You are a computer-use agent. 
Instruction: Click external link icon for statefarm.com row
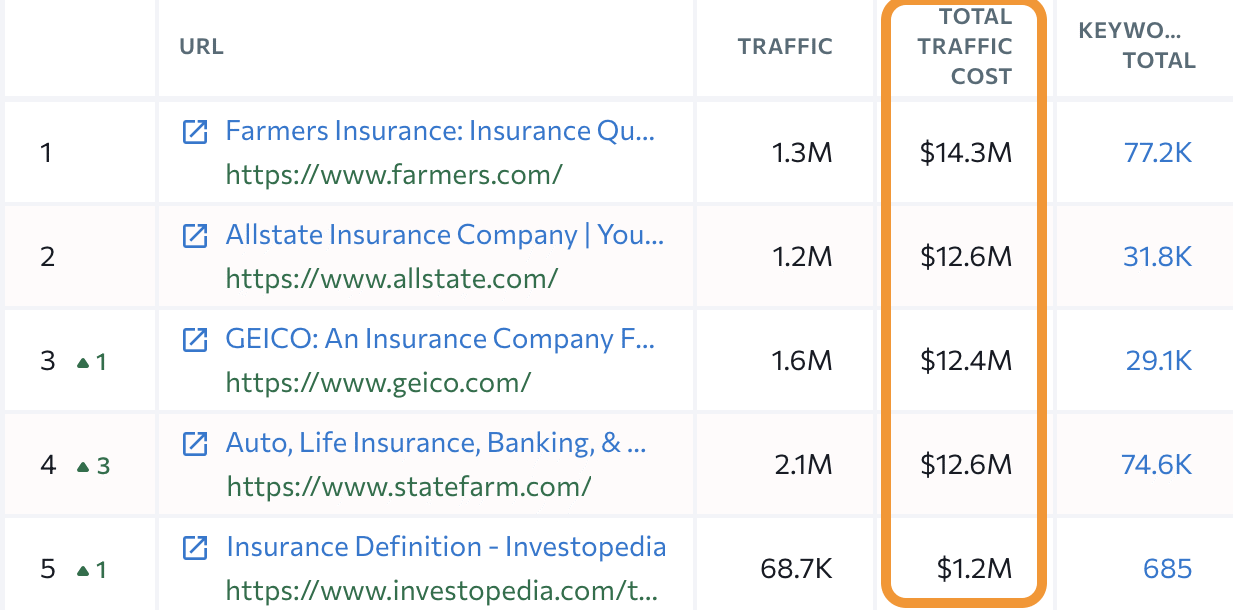pos(195,443)
